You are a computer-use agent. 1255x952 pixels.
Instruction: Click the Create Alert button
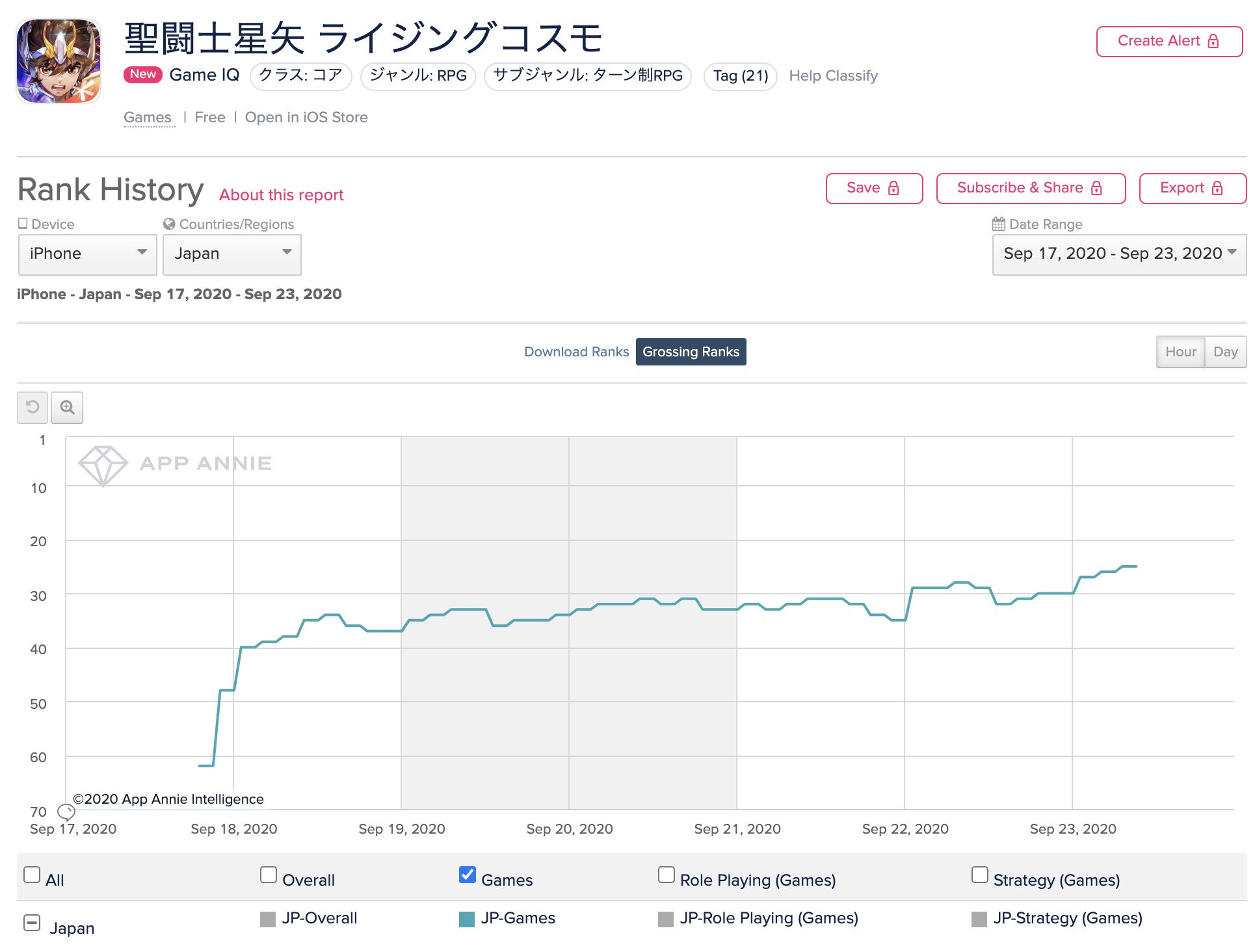tap(1169, 41)
